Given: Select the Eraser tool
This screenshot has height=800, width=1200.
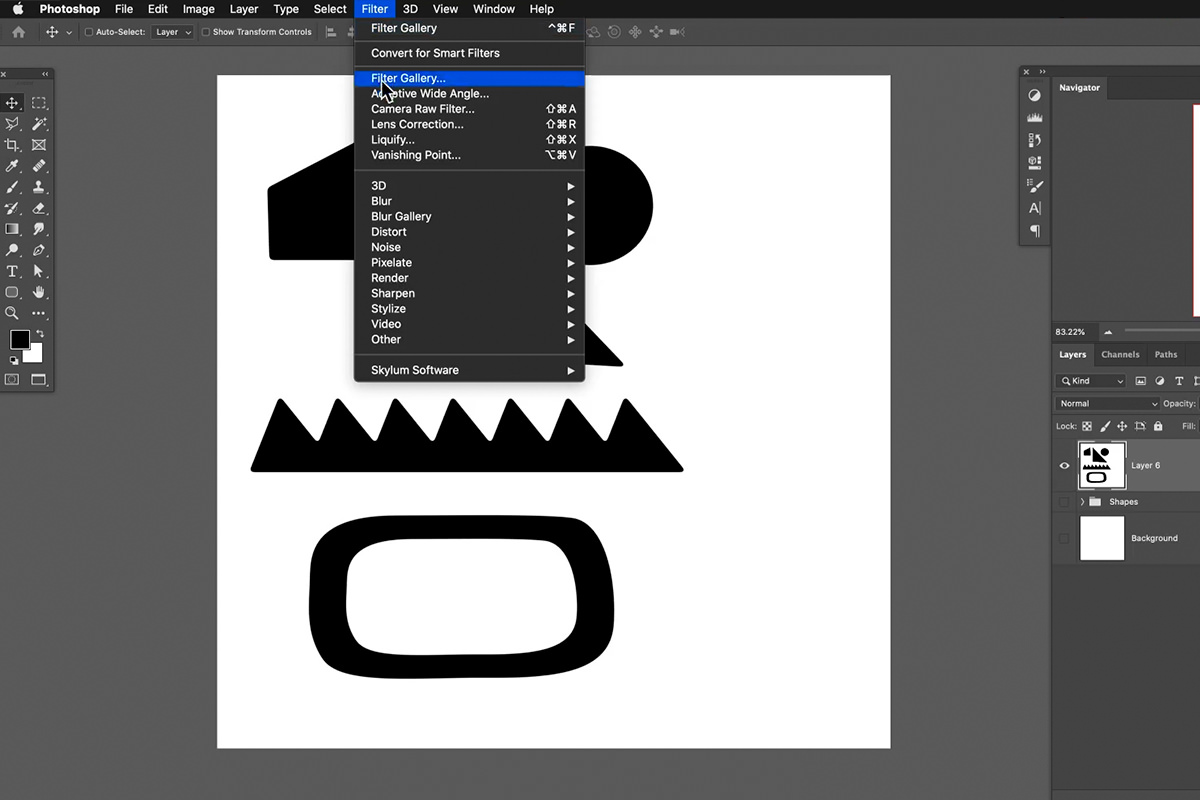Looking at the screenshot, I should tap(39, 208).
